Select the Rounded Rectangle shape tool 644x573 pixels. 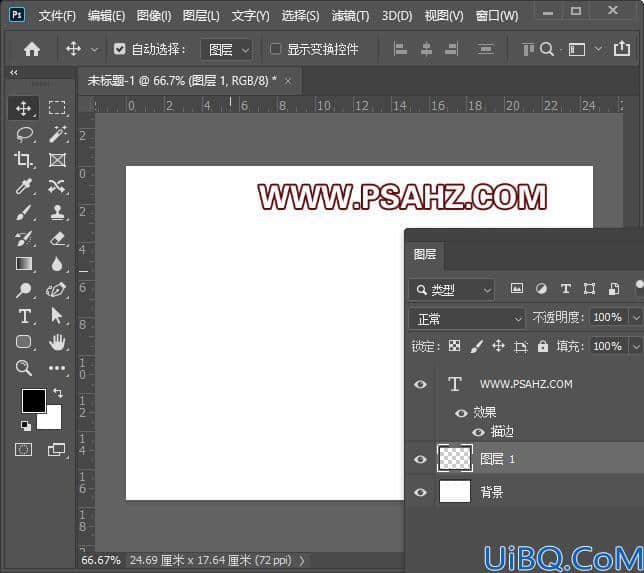[x=23, y=342]
